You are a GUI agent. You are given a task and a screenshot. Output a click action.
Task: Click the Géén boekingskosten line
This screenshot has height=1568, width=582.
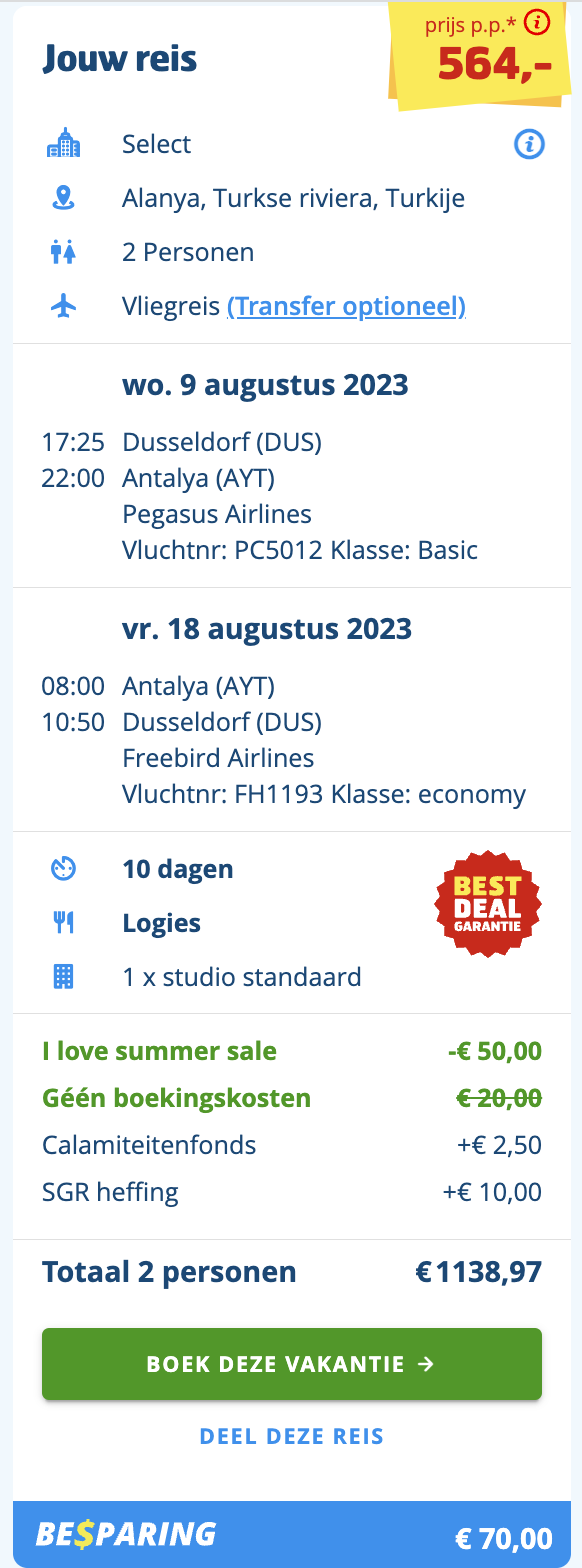[292, 1098]
